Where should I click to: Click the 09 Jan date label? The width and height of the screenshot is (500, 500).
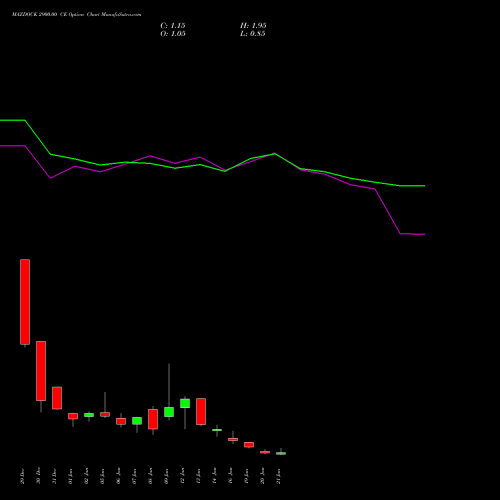pos(166,476)
